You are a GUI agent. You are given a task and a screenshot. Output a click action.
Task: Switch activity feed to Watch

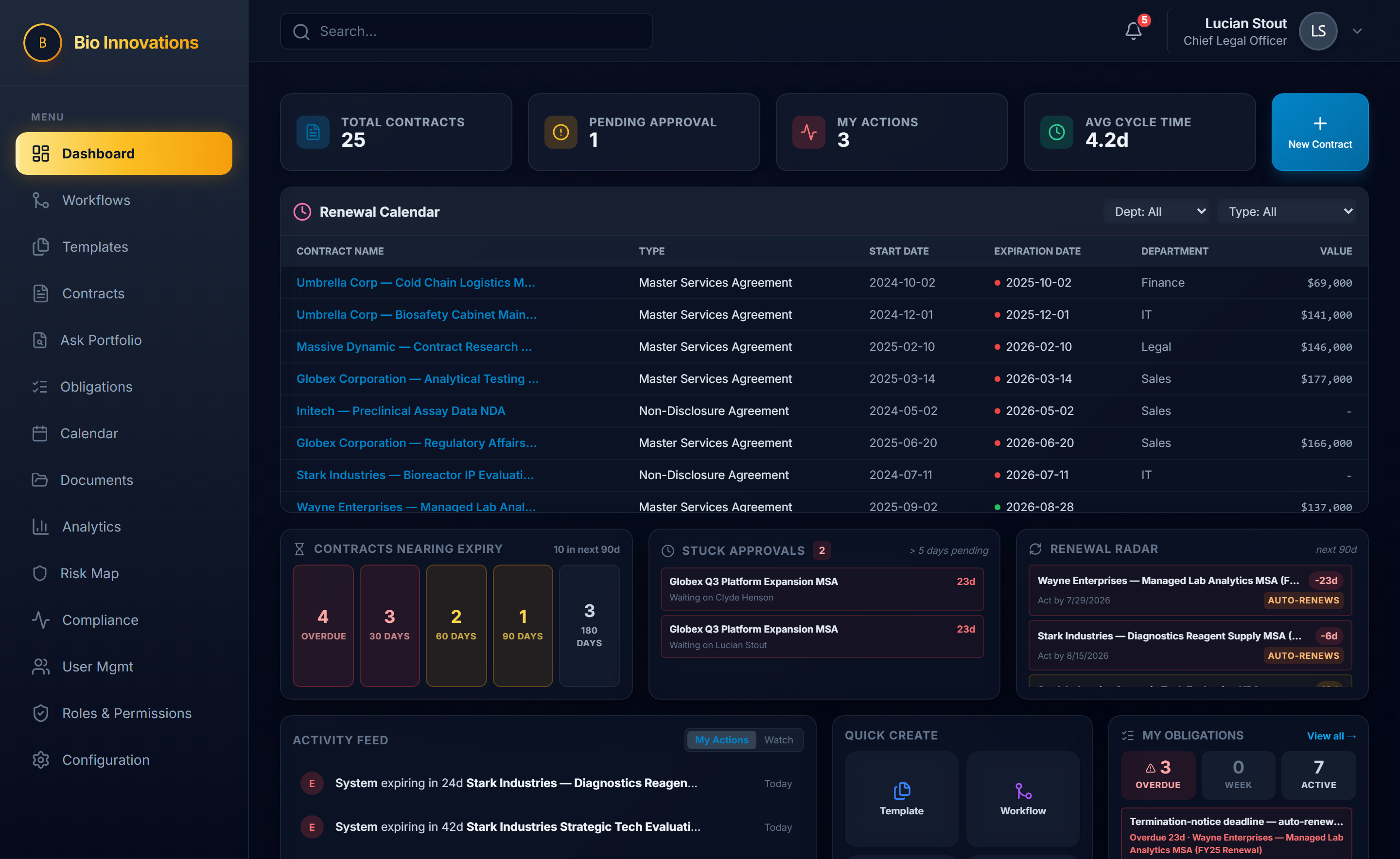pyautogui.click(x=778, y=739)
